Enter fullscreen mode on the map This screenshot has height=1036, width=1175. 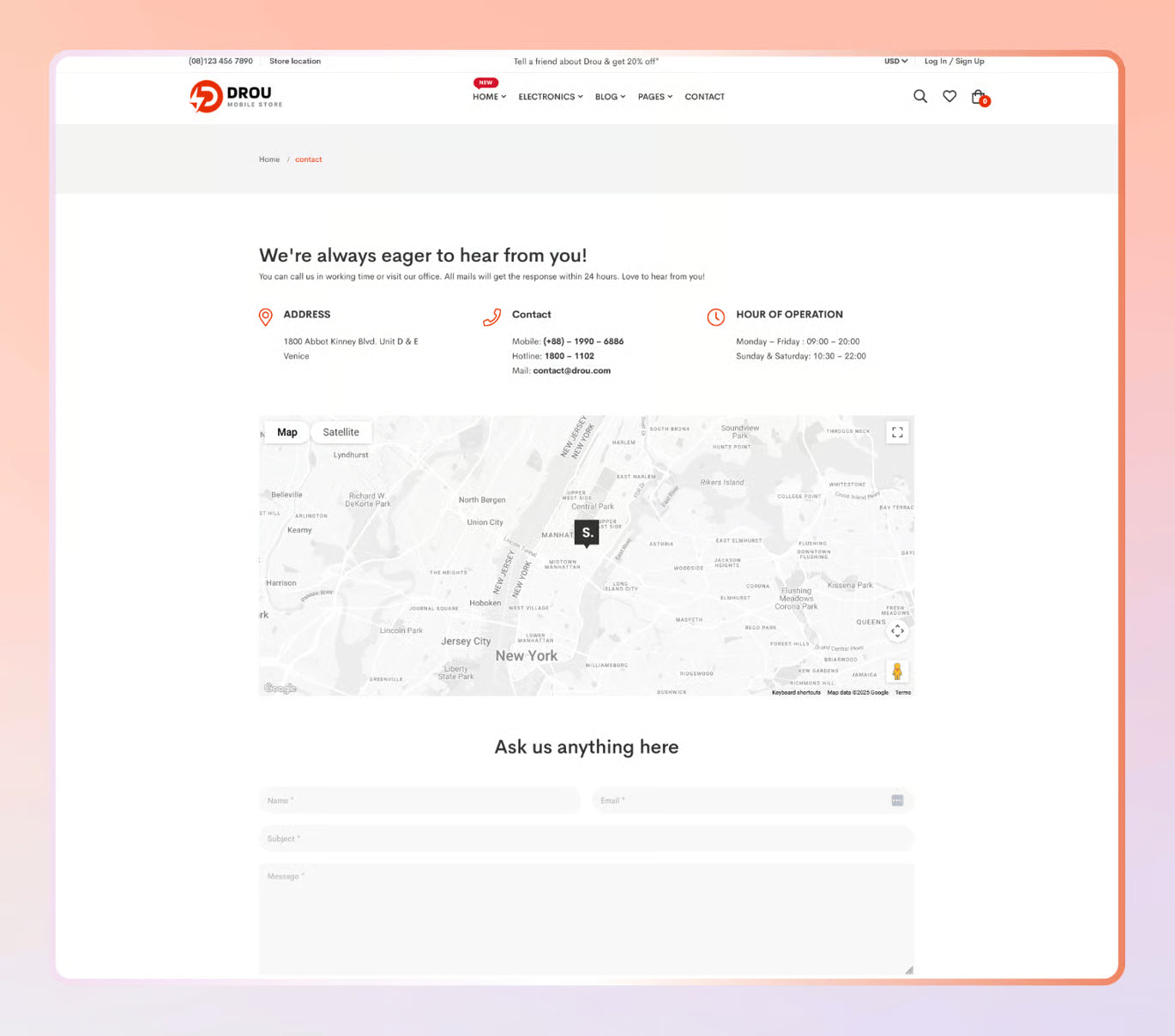[897, 432]
